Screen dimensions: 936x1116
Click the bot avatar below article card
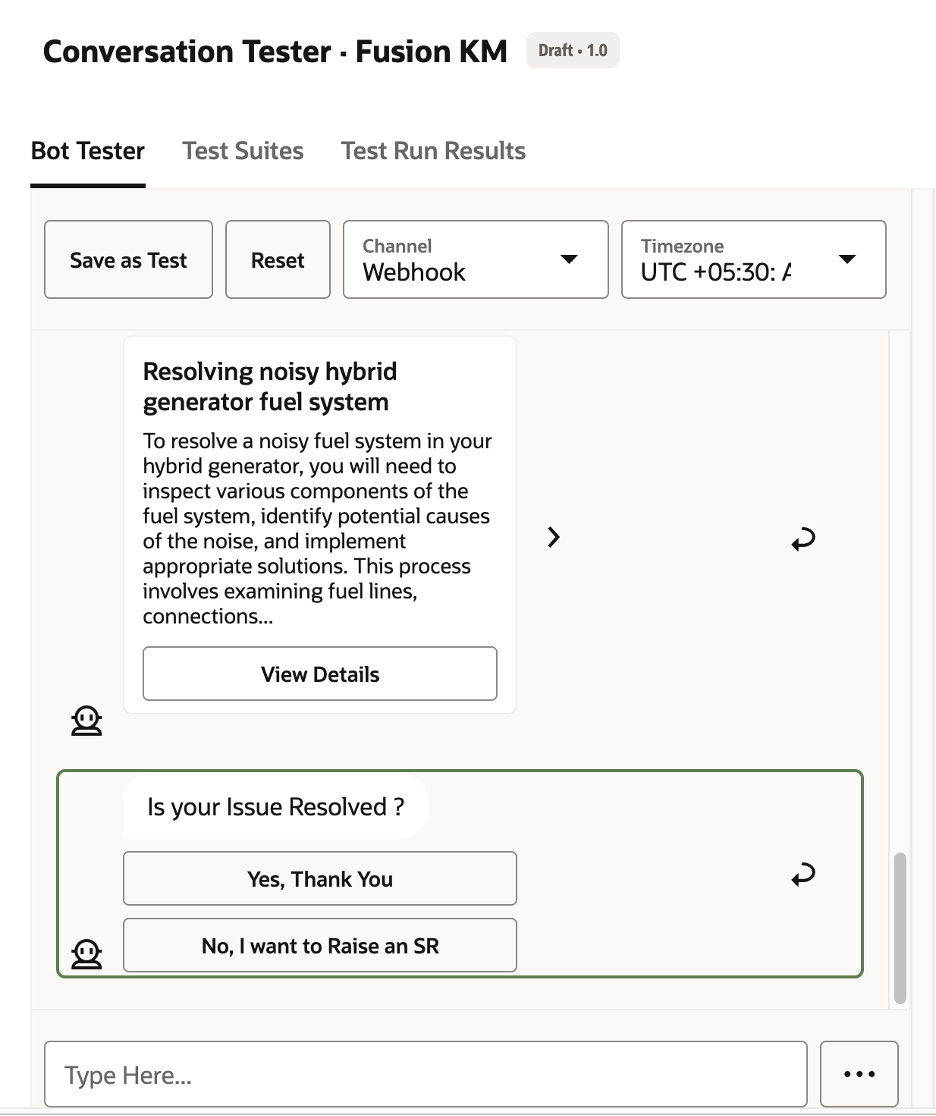pyautogui.click(x=86, y=720)
